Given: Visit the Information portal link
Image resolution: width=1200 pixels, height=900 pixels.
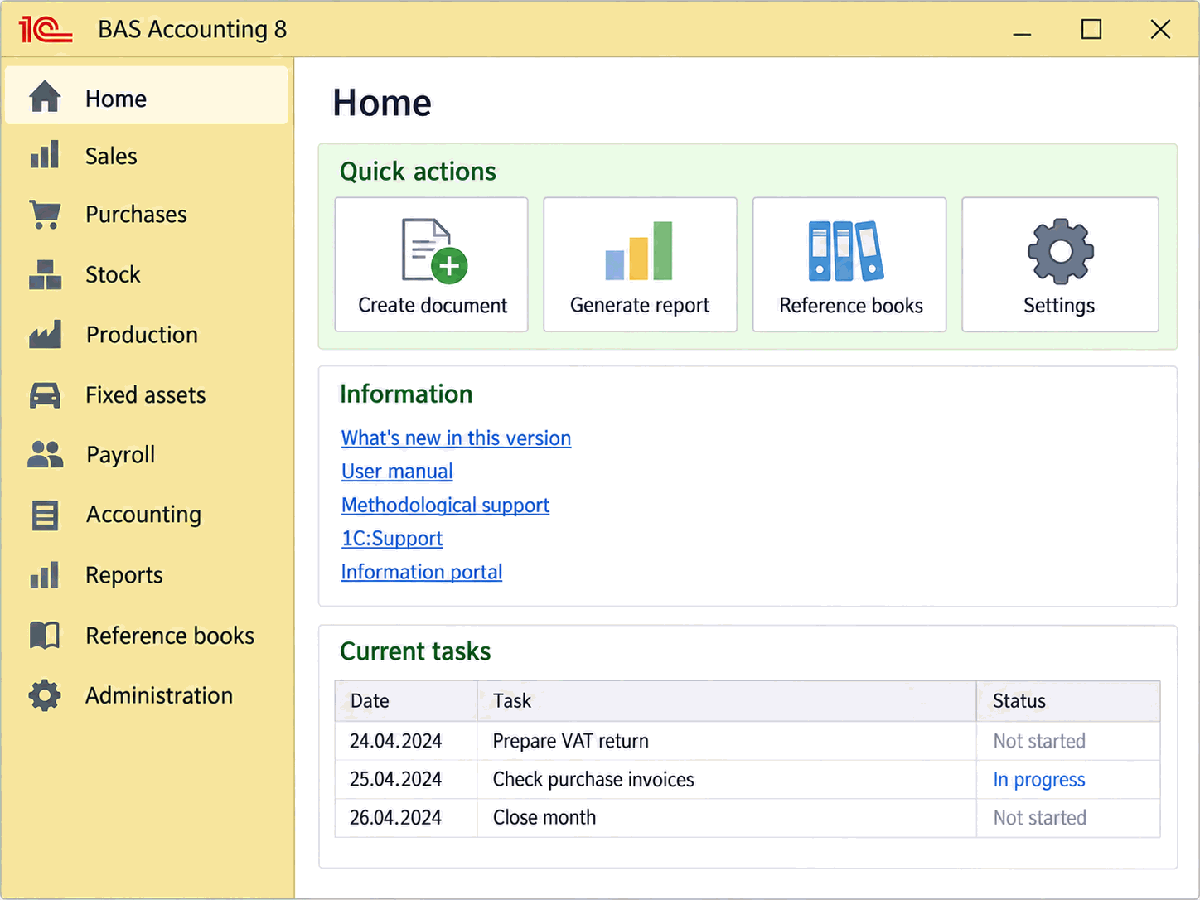Looking at the screenshot, I should pos(421,572).
